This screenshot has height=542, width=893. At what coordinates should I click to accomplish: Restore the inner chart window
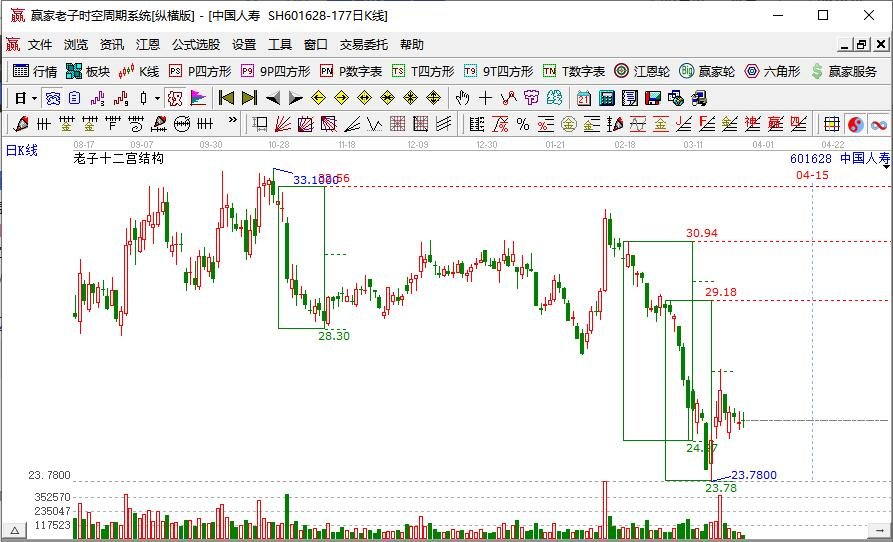point(861,44)
